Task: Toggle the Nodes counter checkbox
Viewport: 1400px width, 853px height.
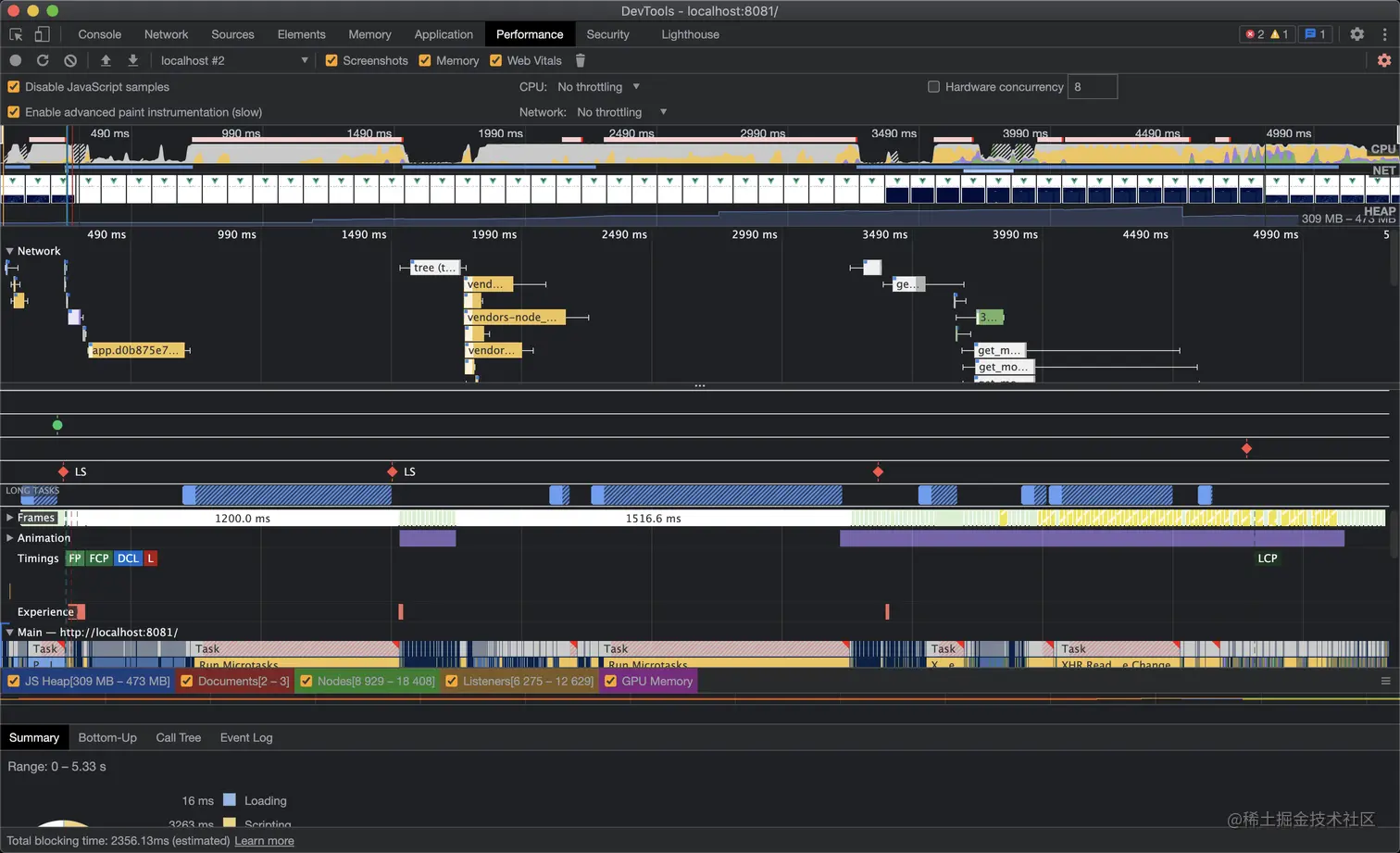Action: click(306, 681)
